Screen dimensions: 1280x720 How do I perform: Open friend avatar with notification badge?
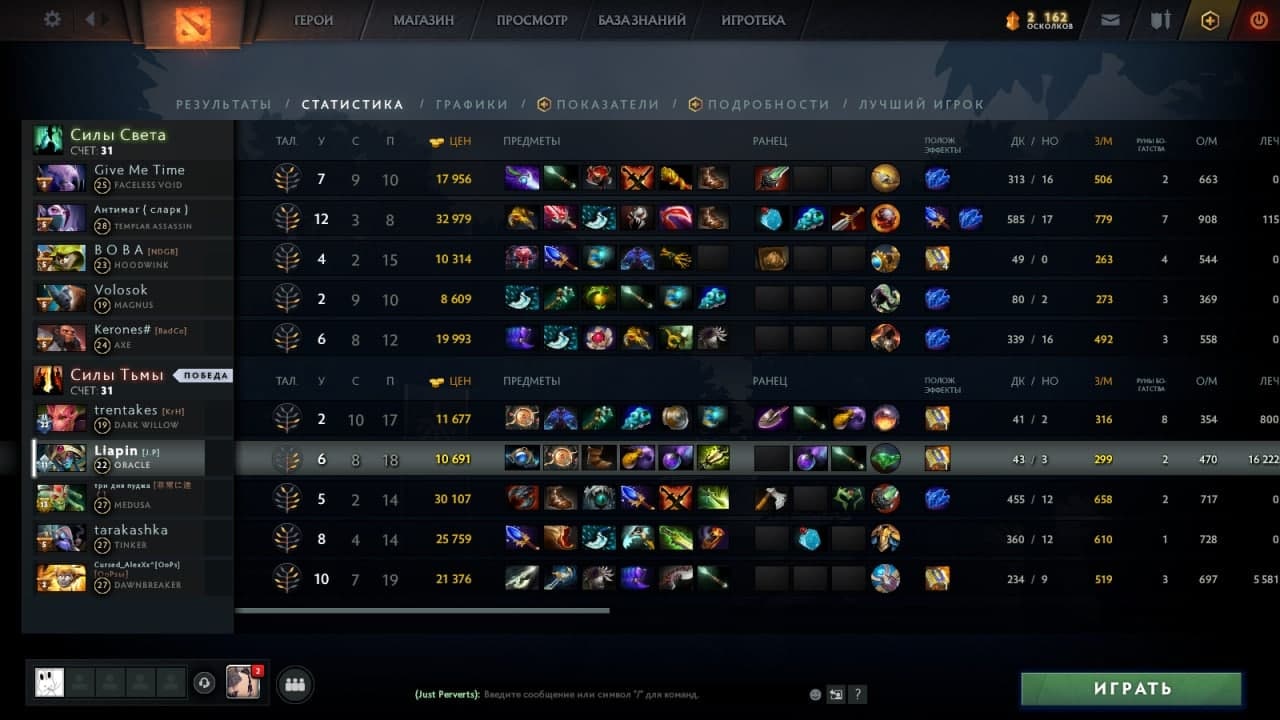(243, 682)
